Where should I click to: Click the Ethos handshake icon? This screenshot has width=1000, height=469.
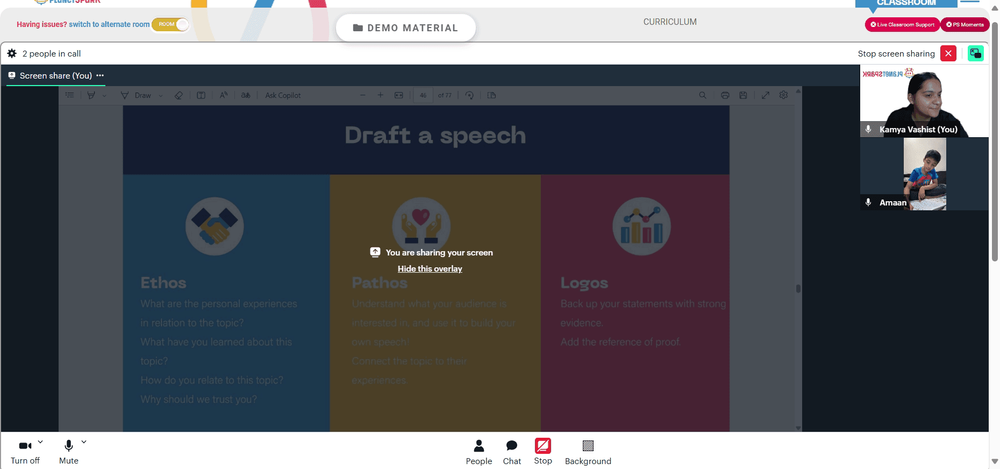click(x=214, y=226)
